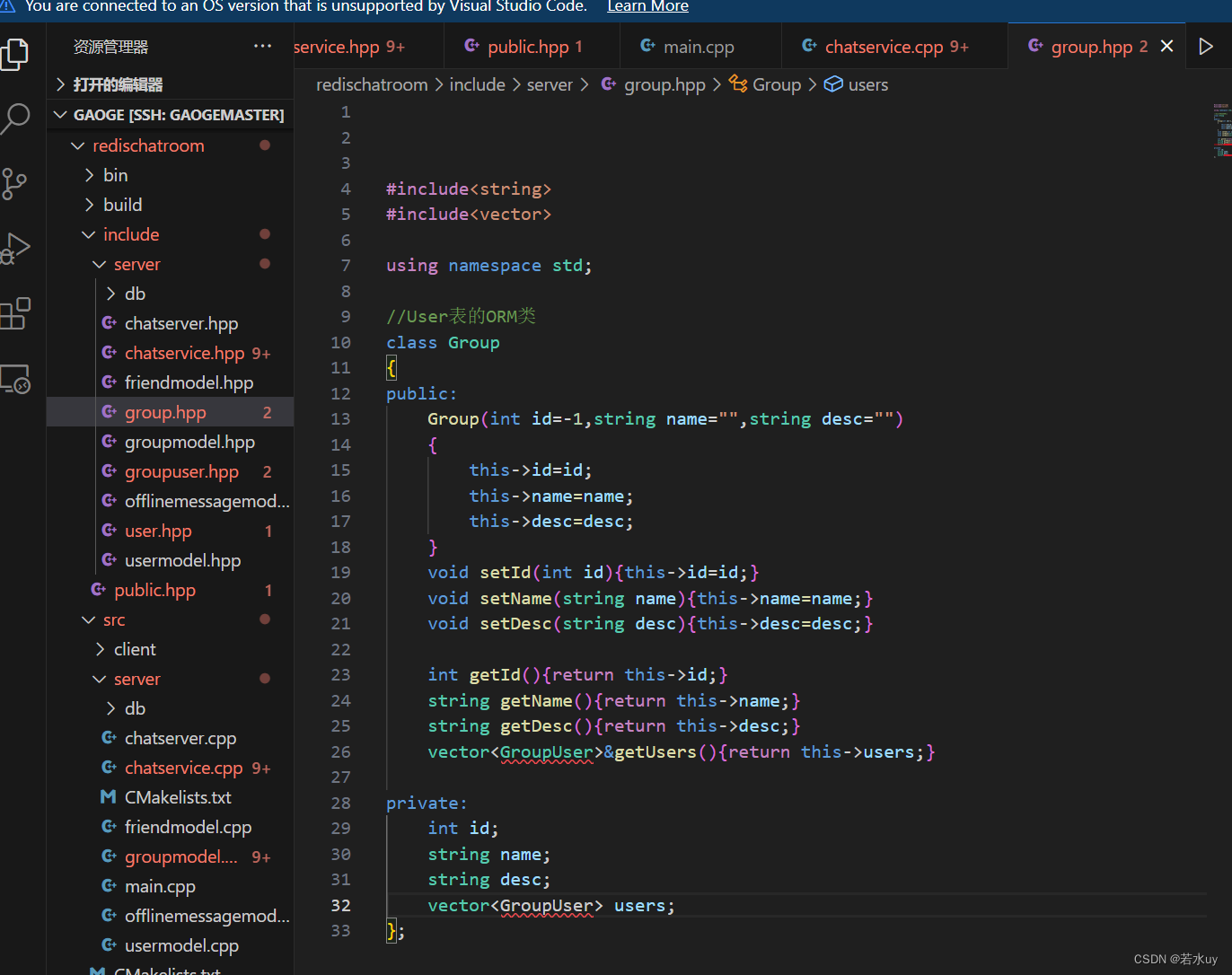Click the vector<GroupUser> users; line
1232x975 pixels.
551,905
